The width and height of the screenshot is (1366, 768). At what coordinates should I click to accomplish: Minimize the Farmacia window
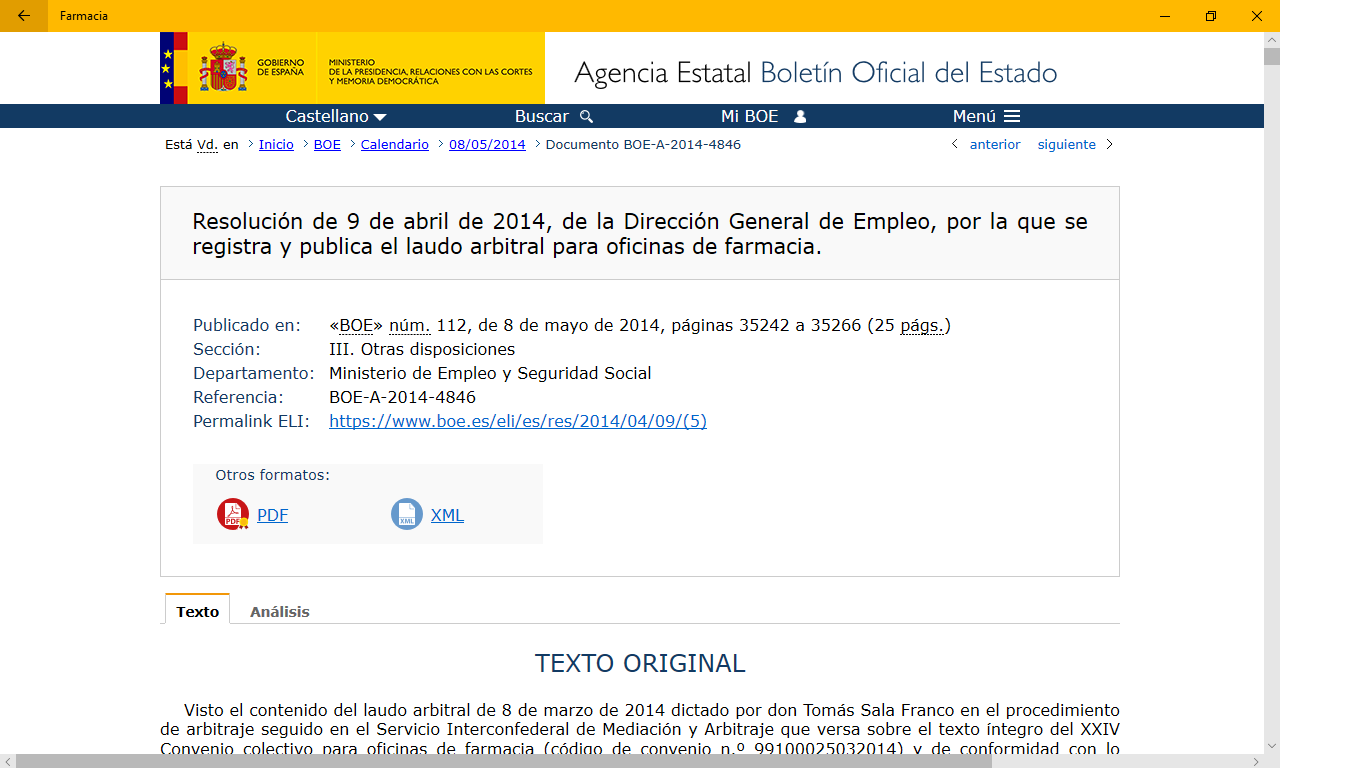point(1165,16)
